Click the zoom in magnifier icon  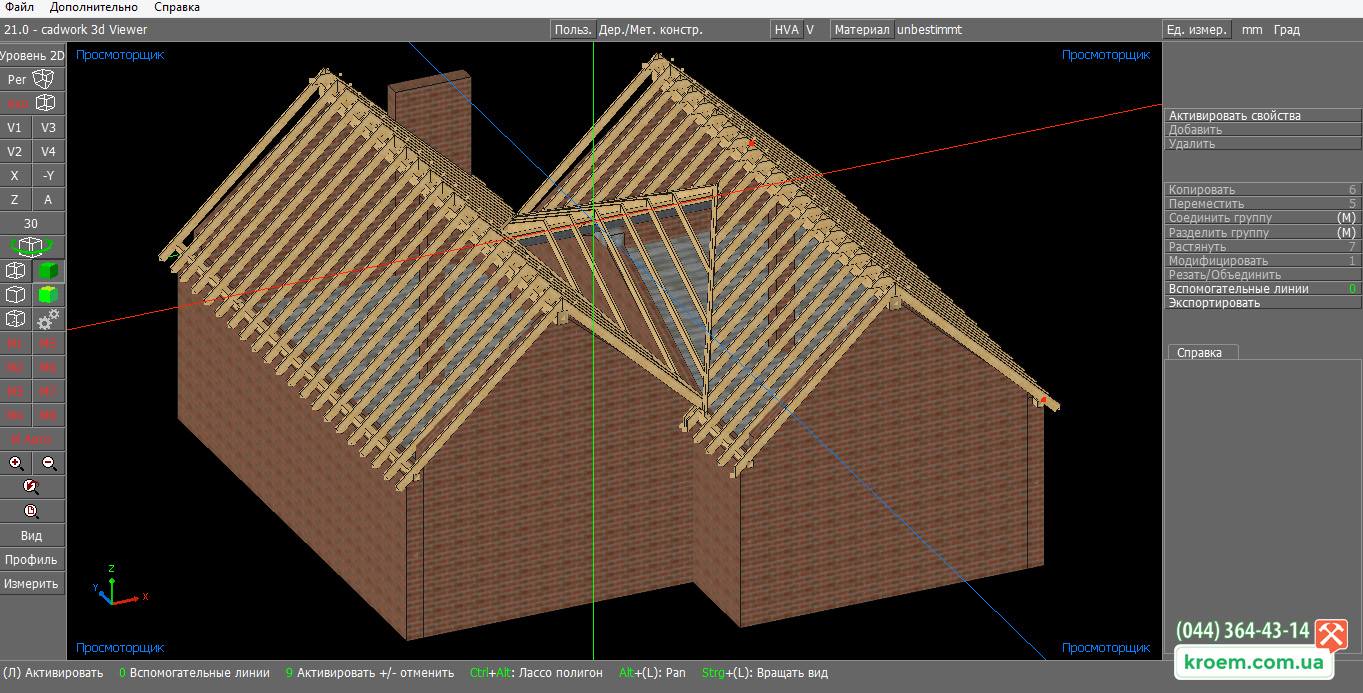click(x=16, y=463)
